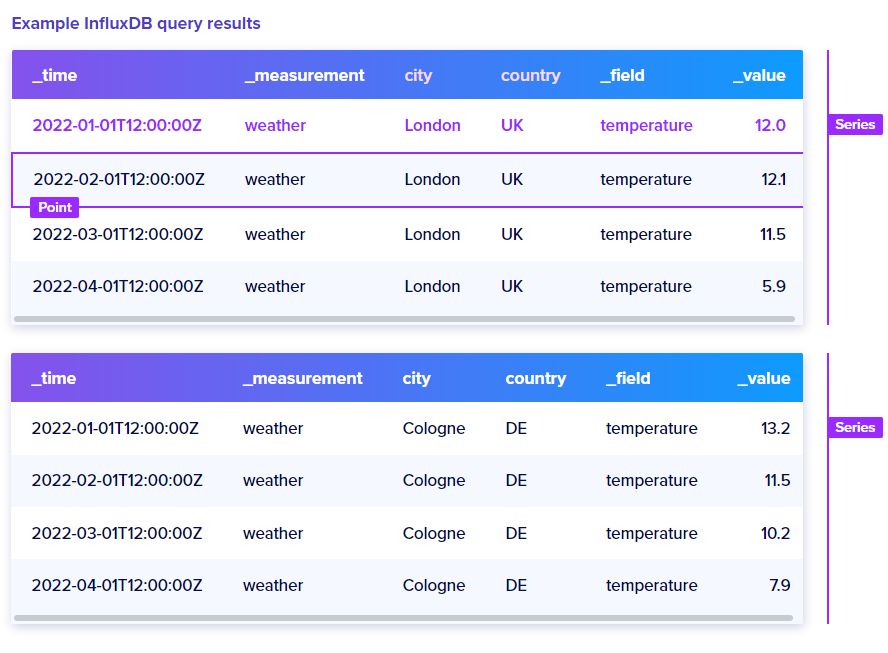
Task: Click the Series badge beside the Cologne table
Action: coord(855,428)
